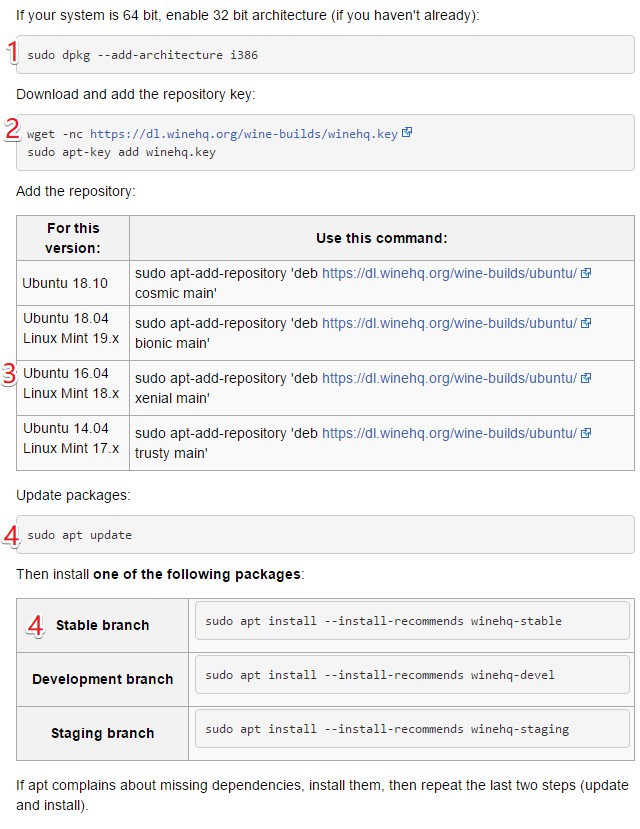
Task: Click 'one of the following packages' bold text
Action: (x=197, y=574)
